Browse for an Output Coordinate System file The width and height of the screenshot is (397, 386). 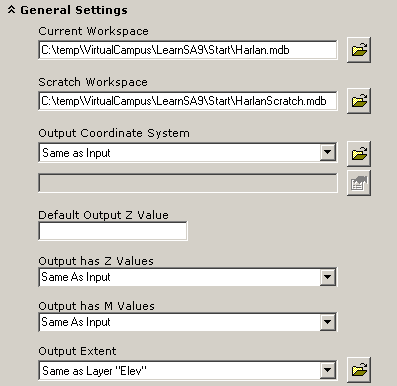[x=359, y=153]
